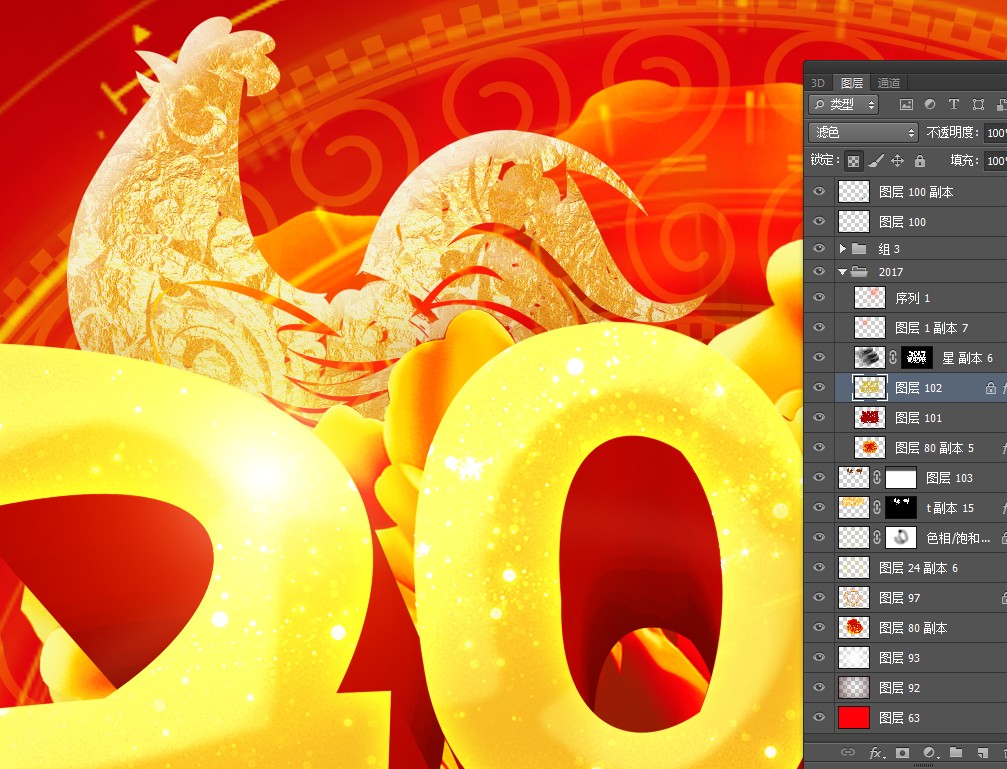Hide the 图层 102 layer
Screen dimensions: 1007x769
819,387
